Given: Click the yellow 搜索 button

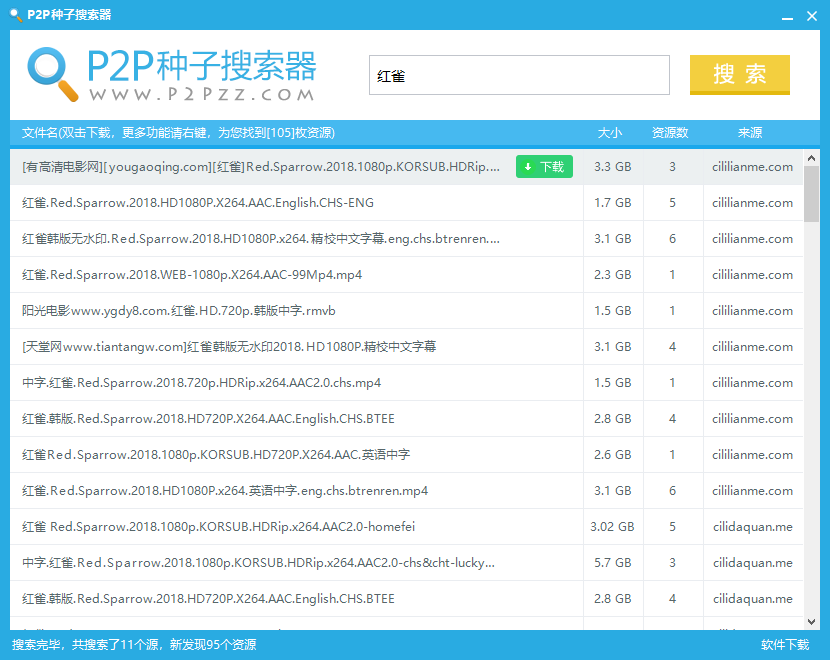Looking at the screenshot, I should [x=739, y=75].
